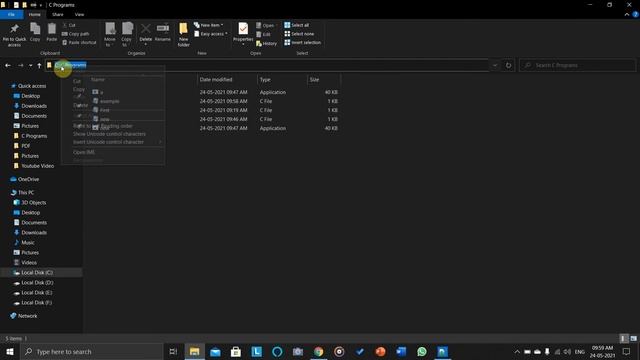Open Music under This PC
Viewport: 640px width, 360px height.
click(x=28, y=242)
